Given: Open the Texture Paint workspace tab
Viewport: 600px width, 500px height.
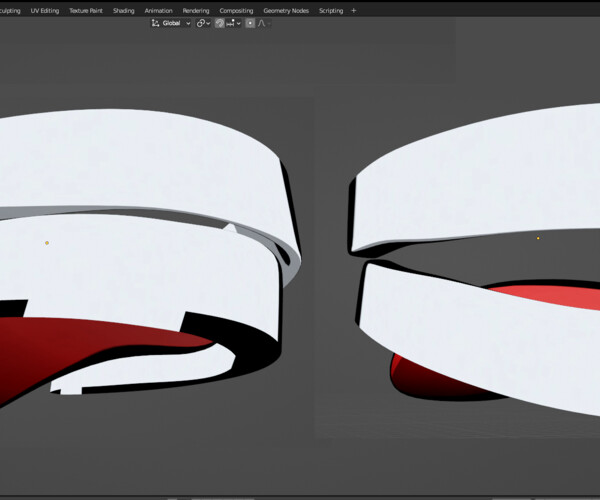Looking at the screenshot, I should 86,10.
